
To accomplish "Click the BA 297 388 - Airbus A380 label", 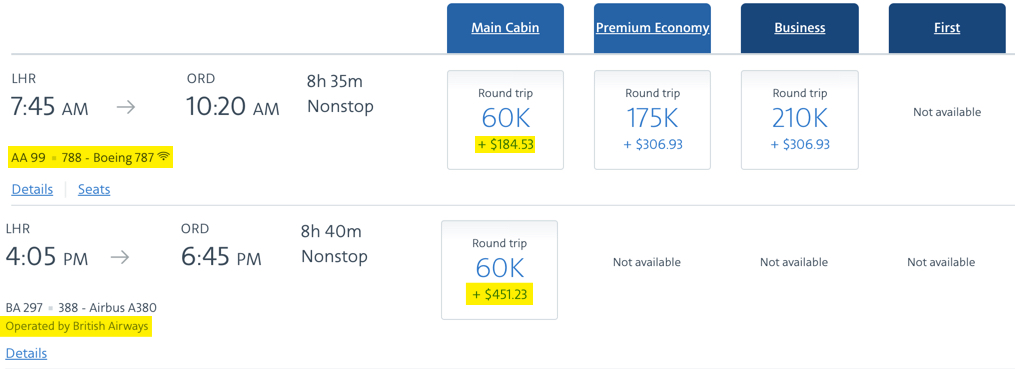I will coord(81,308).
